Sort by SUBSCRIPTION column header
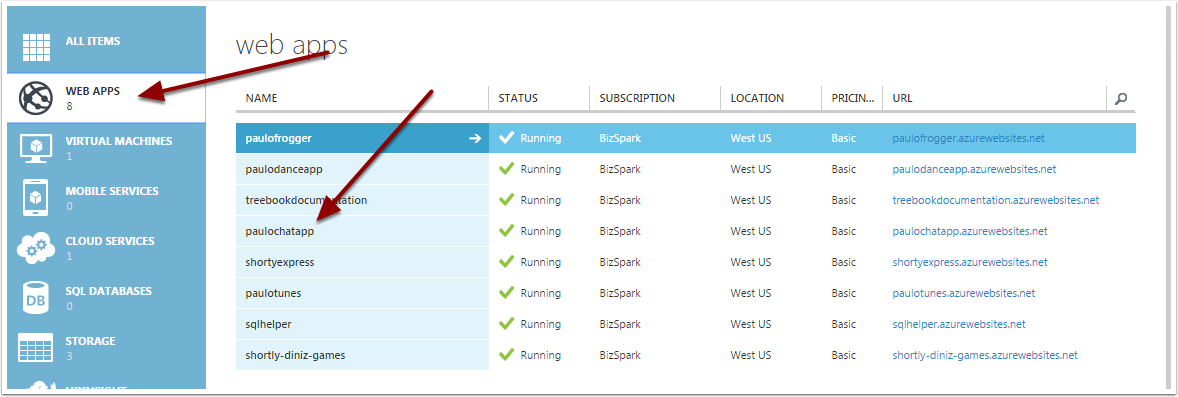The image size is (1178, 397). click(637, 98)
